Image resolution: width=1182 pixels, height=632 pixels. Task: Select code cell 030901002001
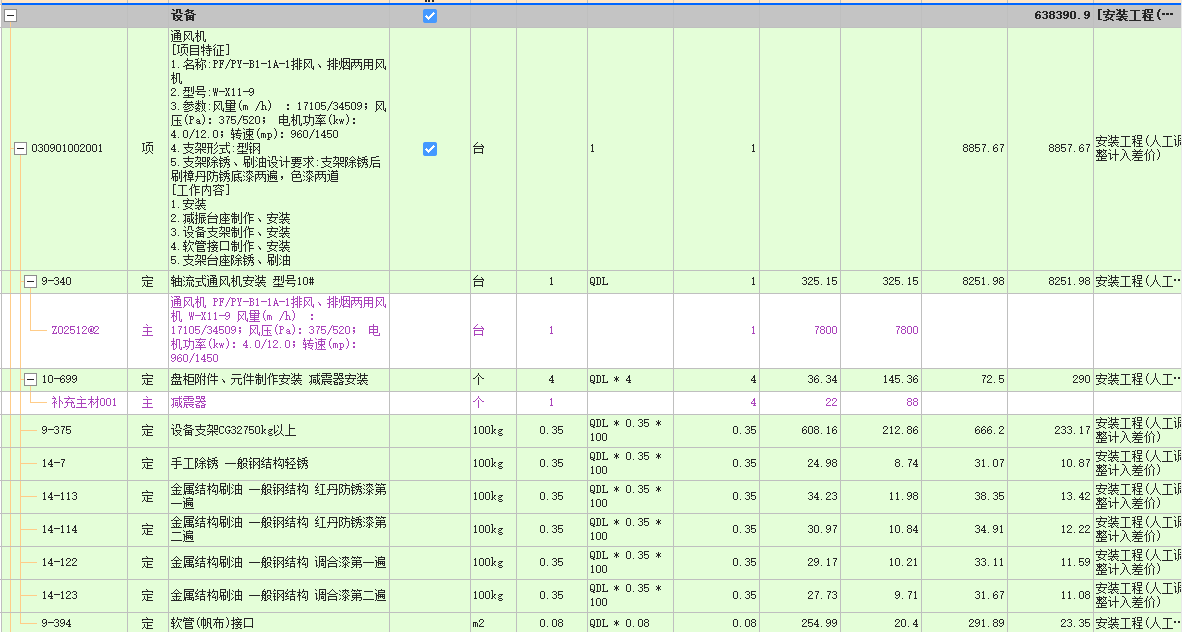[x=66, y=149]
